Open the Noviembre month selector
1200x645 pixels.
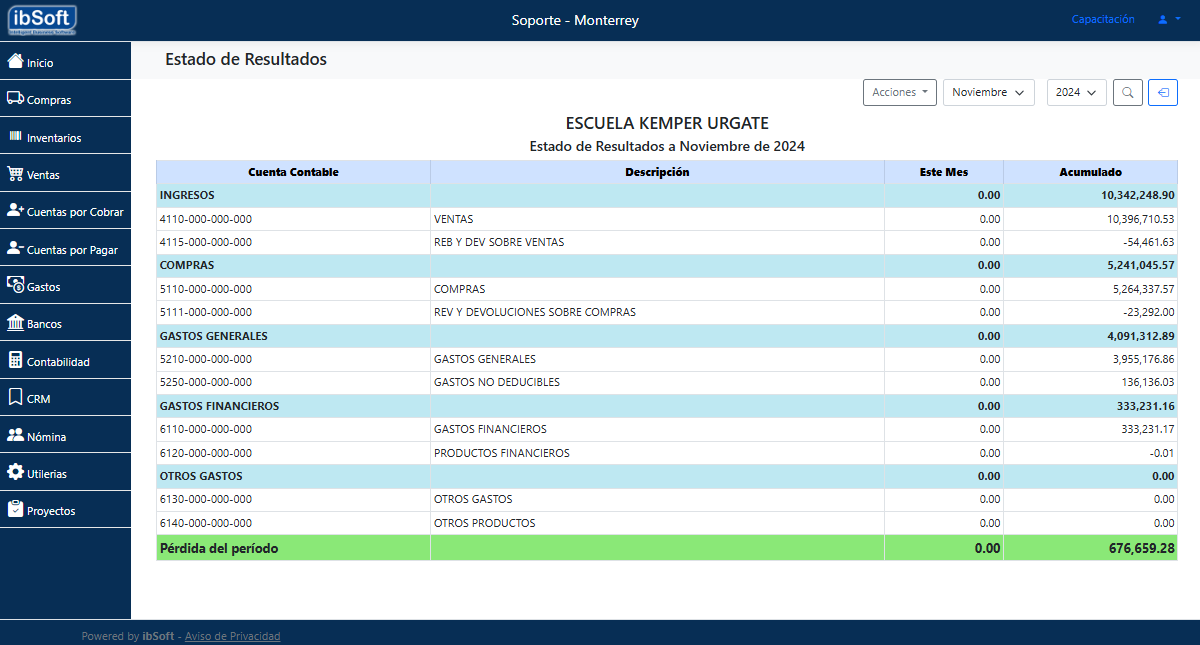point(988,92)
